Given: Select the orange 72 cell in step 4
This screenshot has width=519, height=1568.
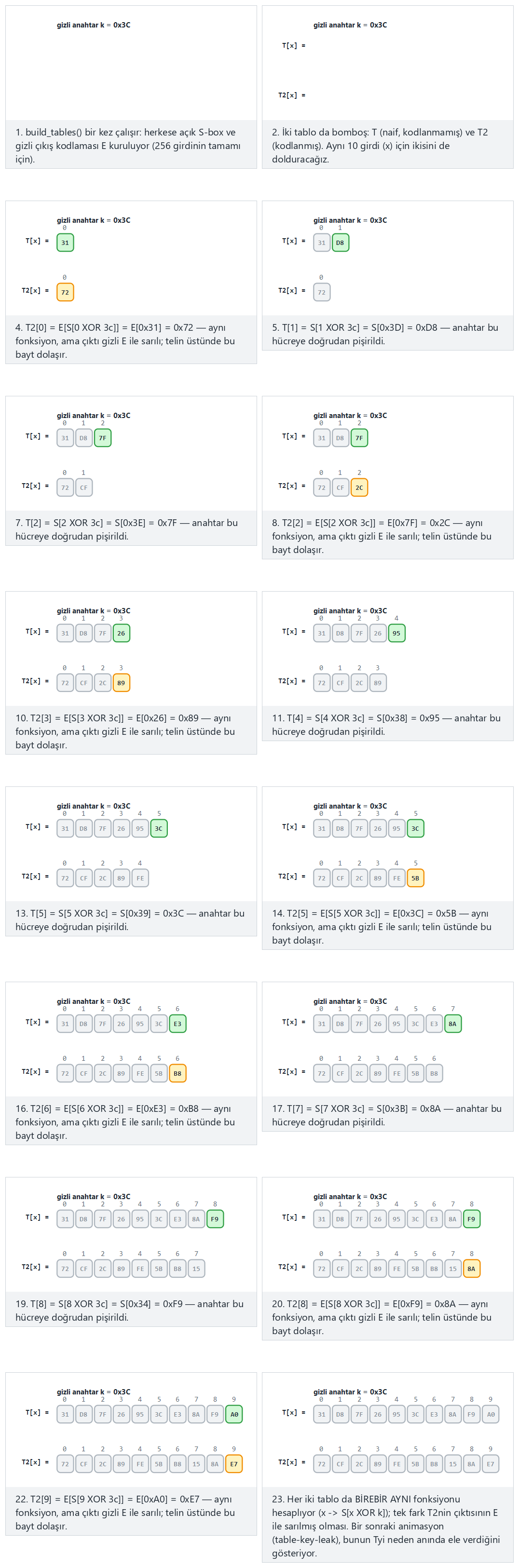Looking at the screenshot, I should [x=65, y=292].
